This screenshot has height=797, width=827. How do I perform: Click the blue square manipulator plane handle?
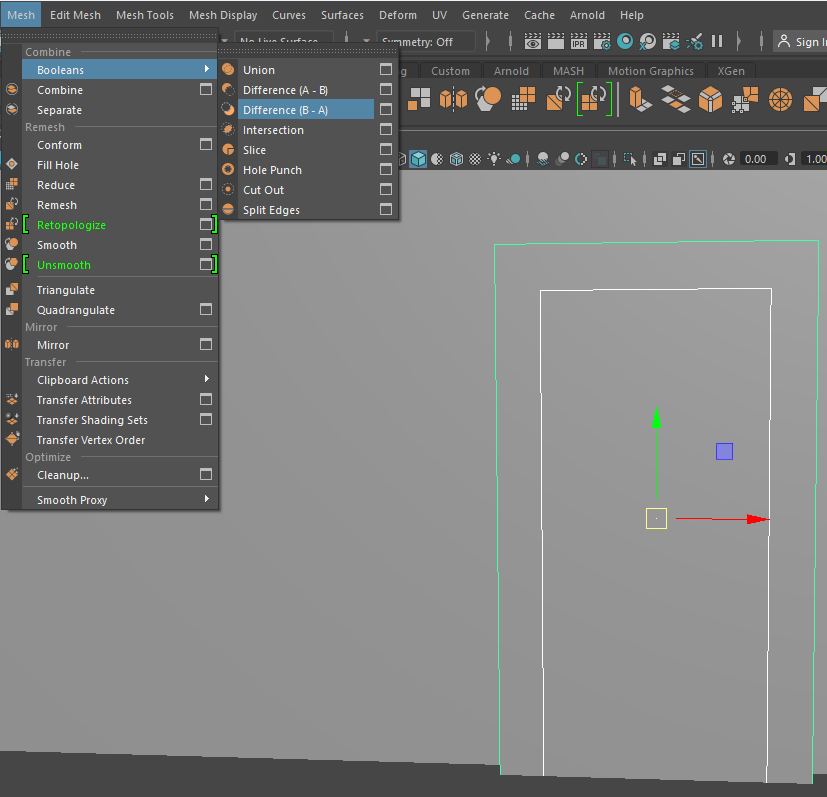click(x=724, y=452)
